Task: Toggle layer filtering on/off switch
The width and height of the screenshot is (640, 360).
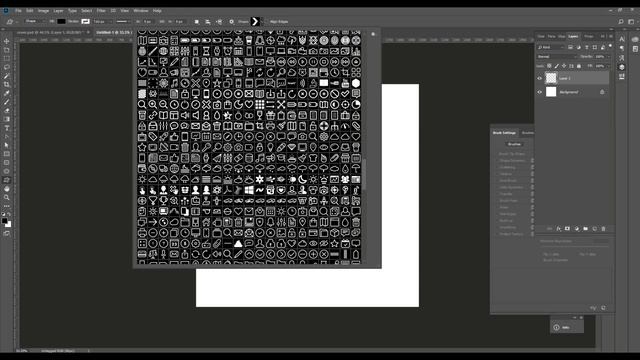Action: pos(611,46)
